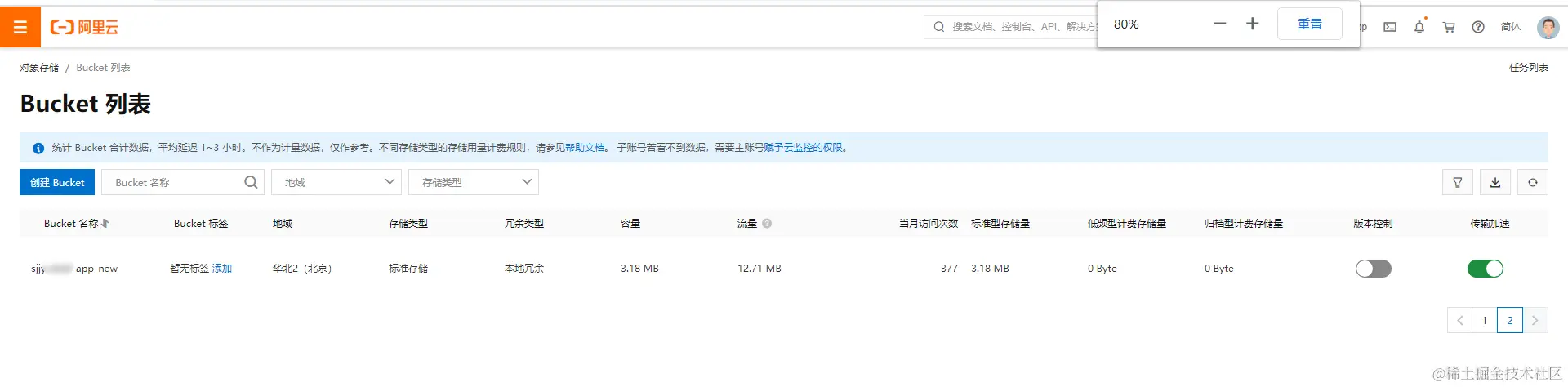Viewport: 1568px width, 387px height.
Task: Click the download export icon
Action: (x=1495, y=182)
